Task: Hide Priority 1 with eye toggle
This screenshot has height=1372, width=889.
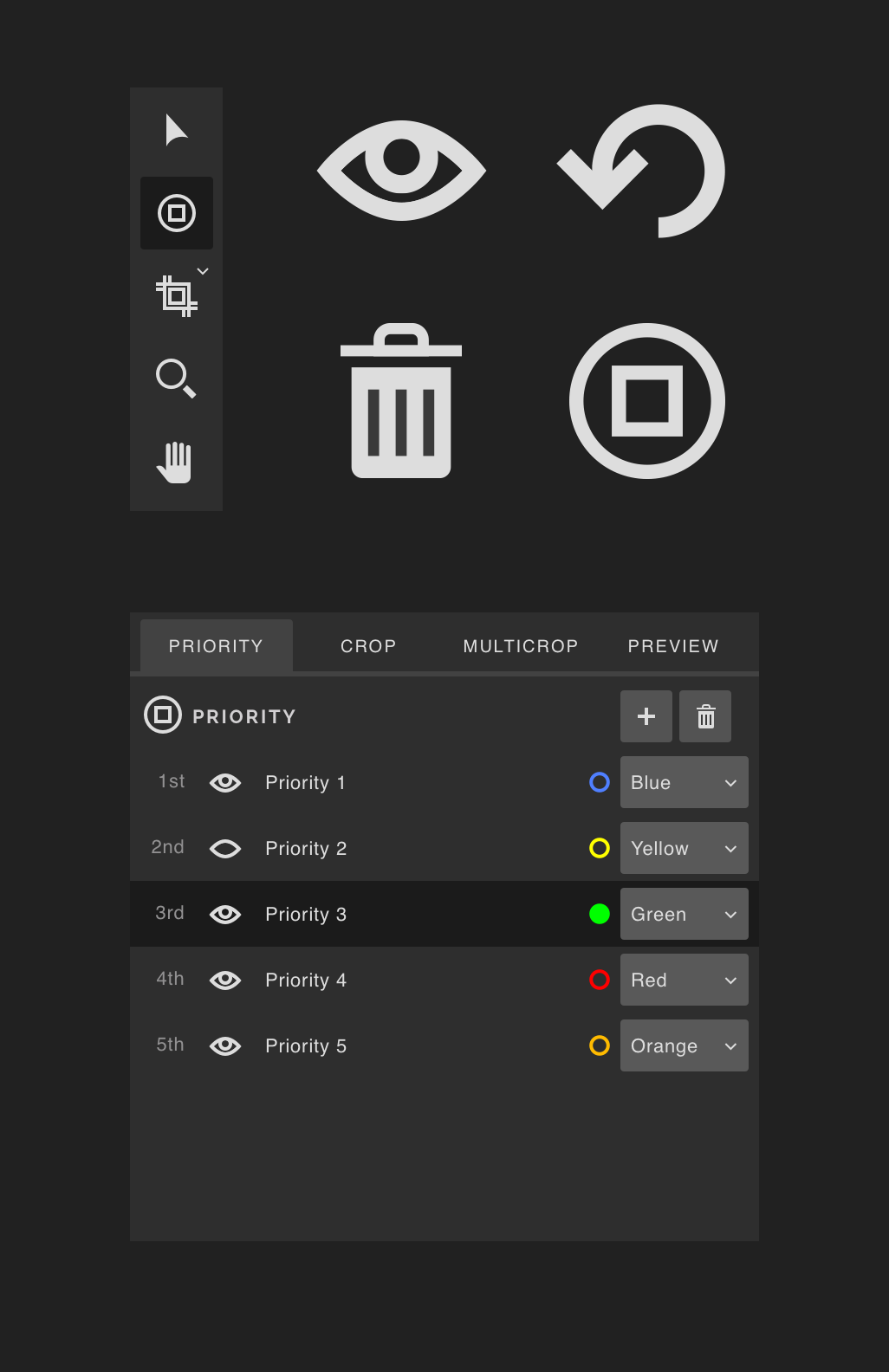Action: tap(225, 782)
